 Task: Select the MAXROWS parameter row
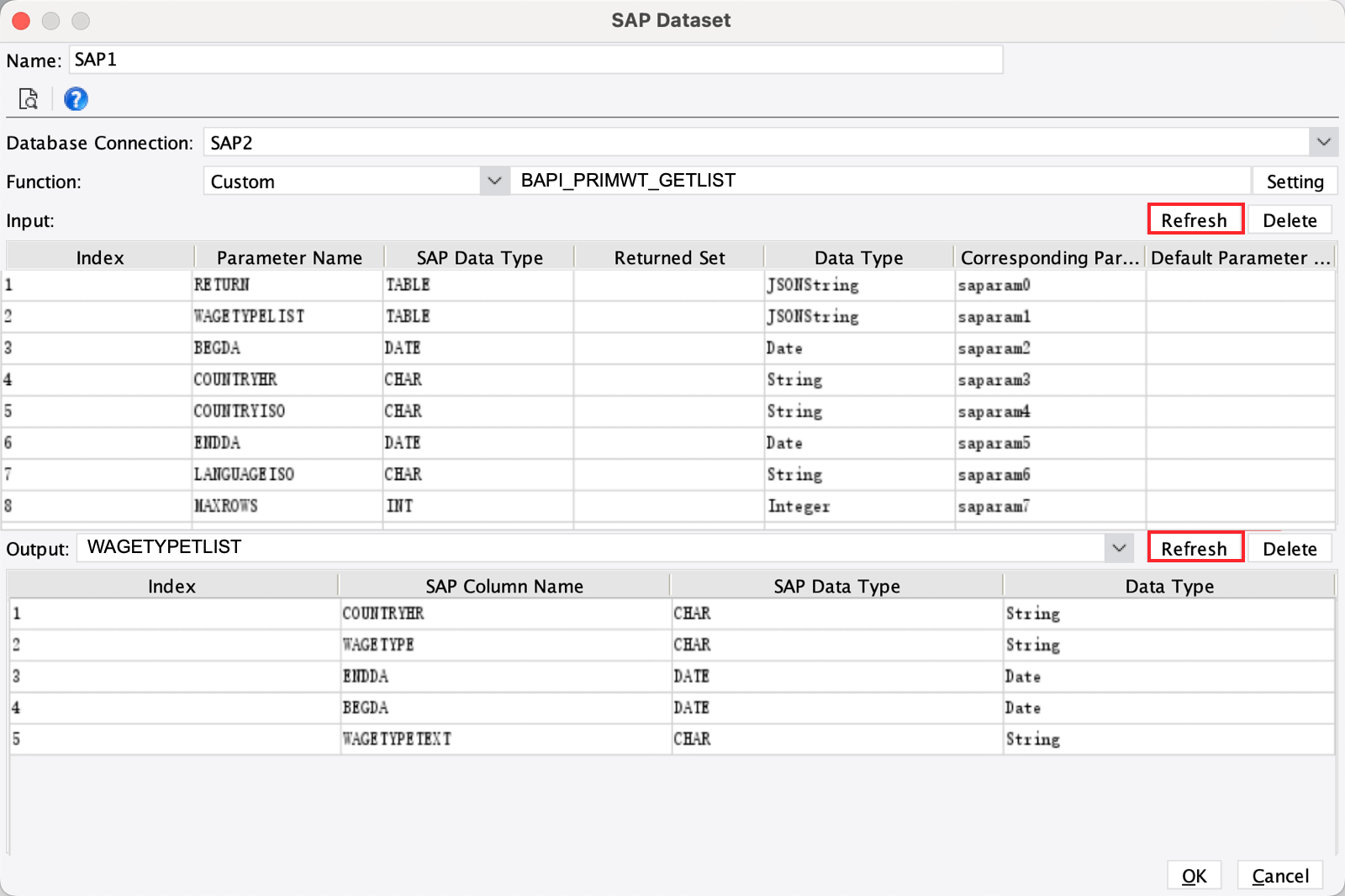pos(670,506)
